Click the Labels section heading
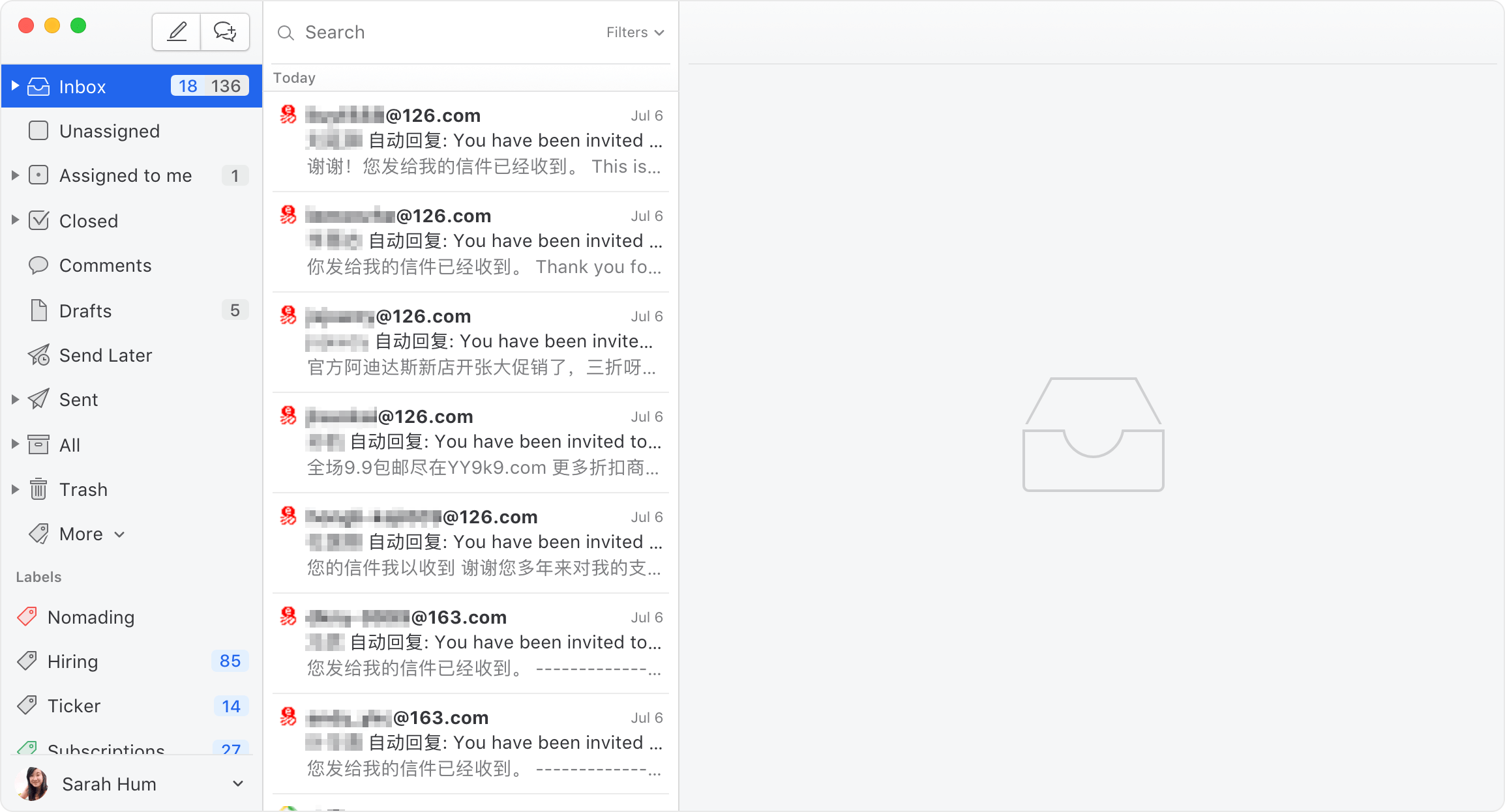The image size is (1505, 812). click(x=38, y=577)
